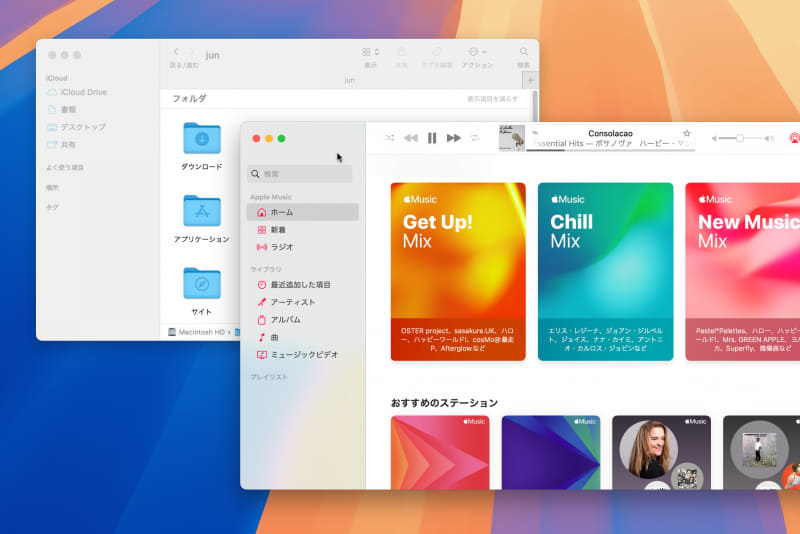
Task: Click Finder share toolbar icon
Action: [x=402, y=52]
